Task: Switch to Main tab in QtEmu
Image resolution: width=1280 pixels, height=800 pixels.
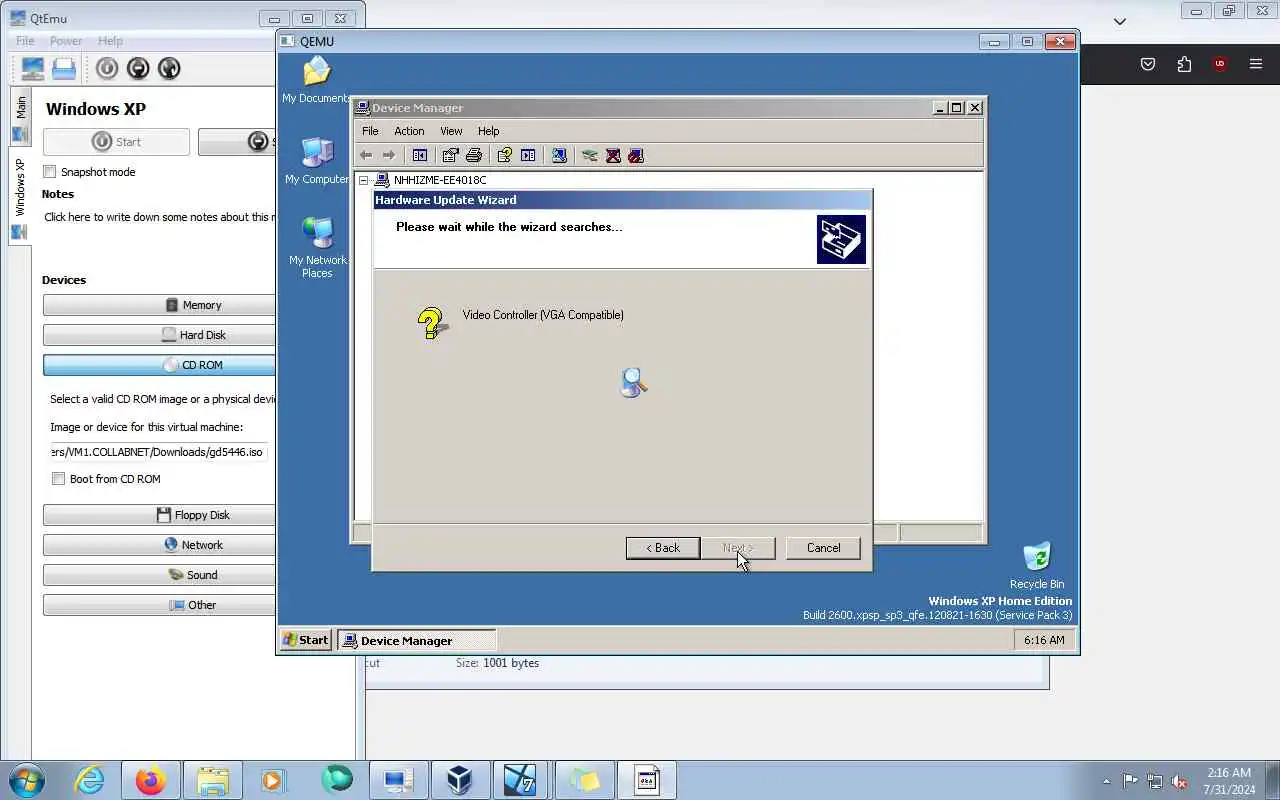Action: pos(21,118)
